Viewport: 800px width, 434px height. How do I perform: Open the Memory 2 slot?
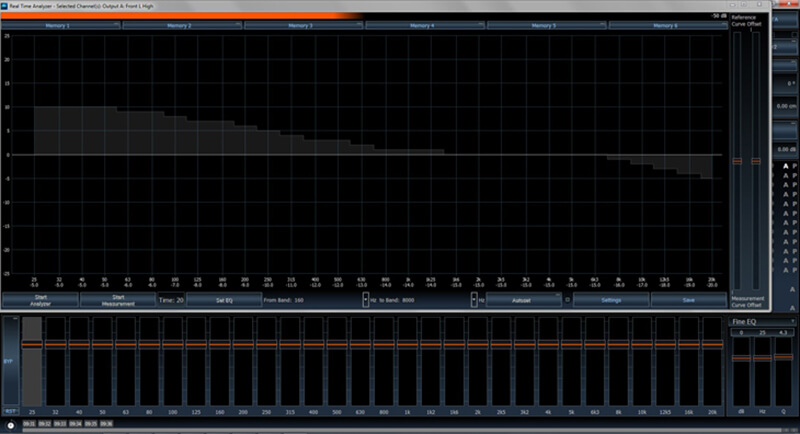182,25
